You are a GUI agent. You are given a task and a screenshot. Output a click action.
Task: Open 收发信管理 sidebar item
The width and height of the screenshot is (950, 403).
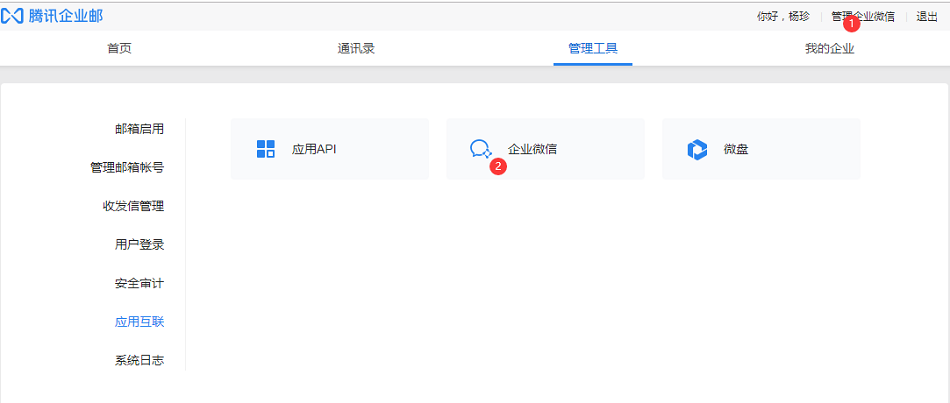click(133, 206)
